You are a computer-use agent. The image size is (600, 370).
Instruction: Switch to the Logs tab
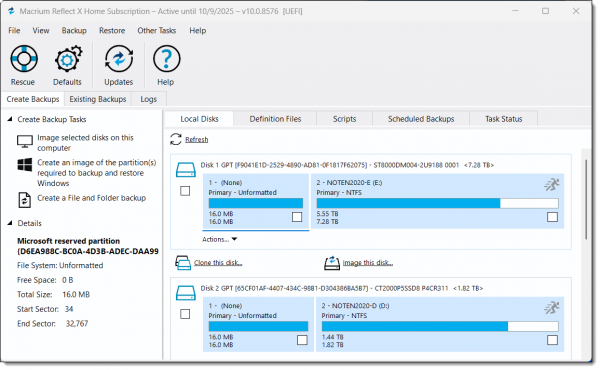pos(148,99)
